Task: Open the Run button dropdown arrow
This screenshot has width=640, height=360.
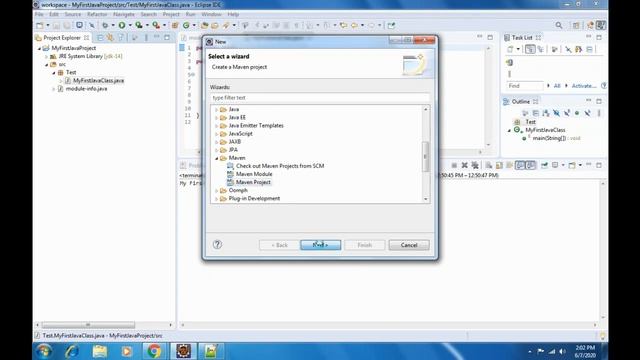Action: point(130,25)
